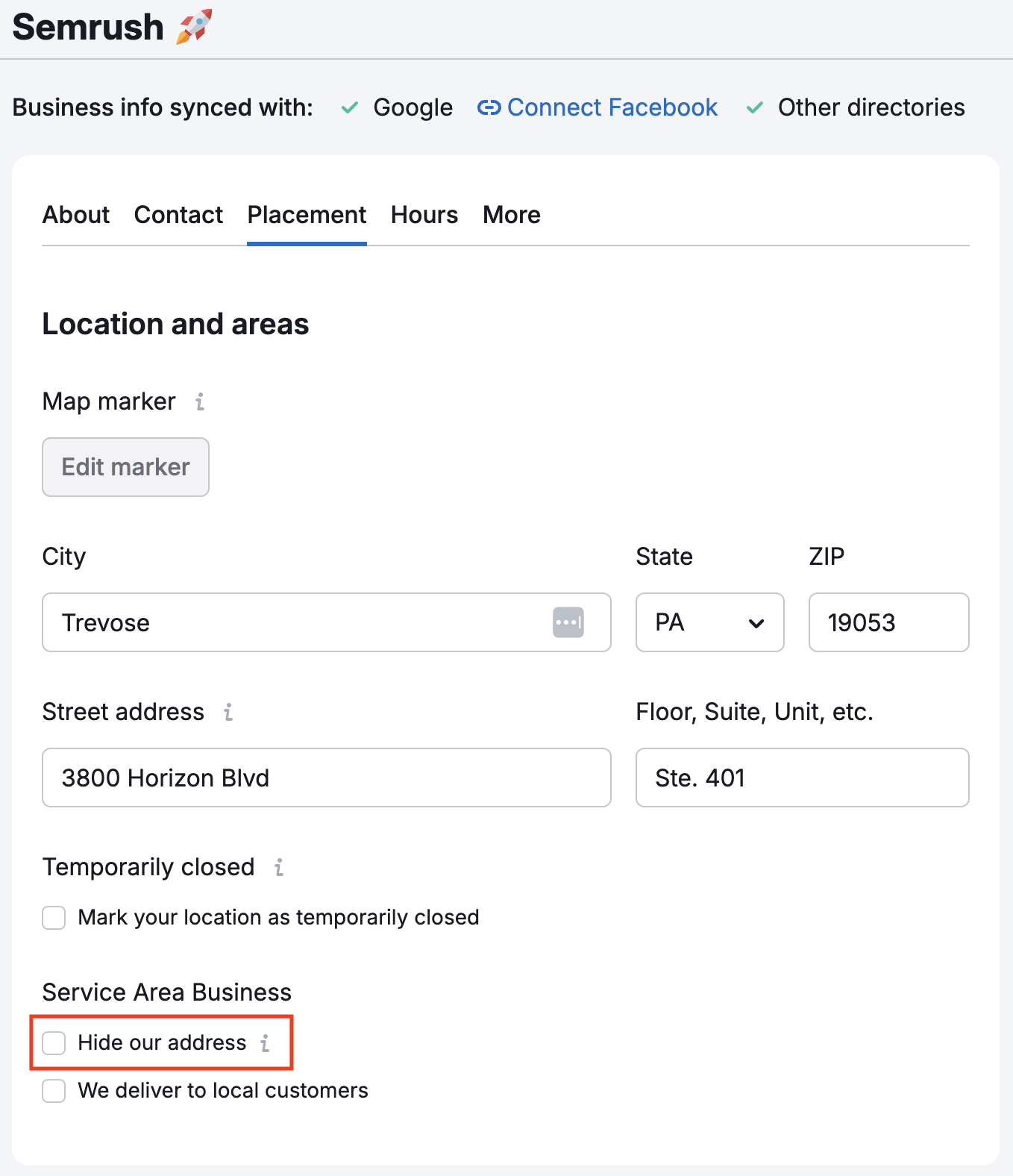
Task: Click the link icon beside Connect Facebook
Action: pyautogui.click(x=489, y=108)
